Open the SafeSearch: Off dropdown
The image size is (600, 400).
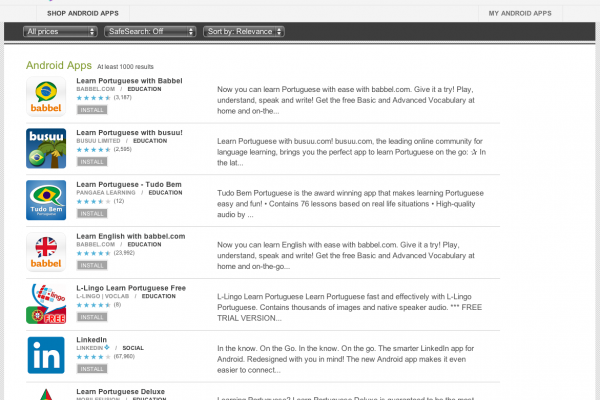pyautogui.click(x=150, y=31)
